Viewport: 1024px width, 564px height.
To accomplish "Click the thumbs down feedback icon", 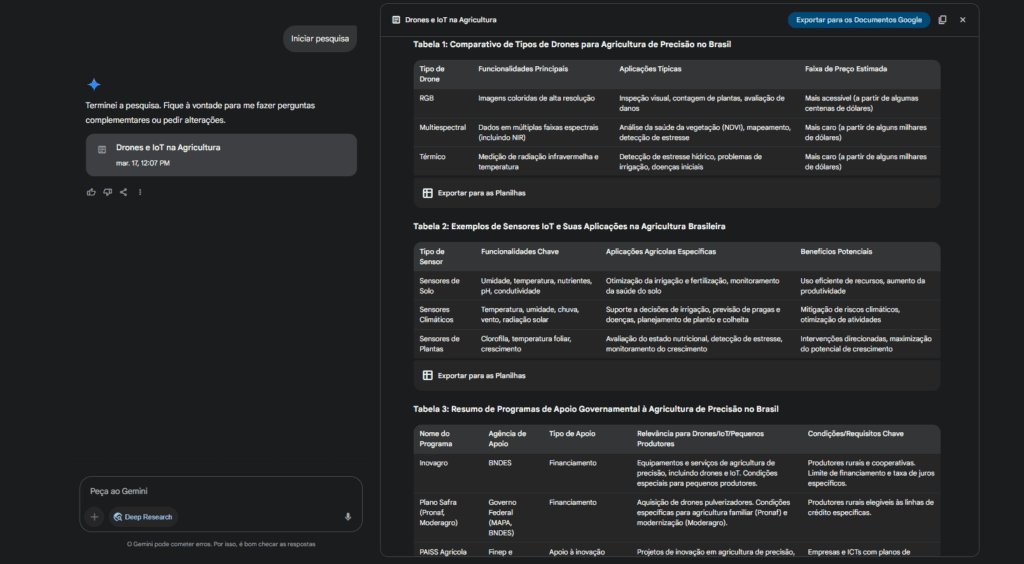I will coord(107,192).
